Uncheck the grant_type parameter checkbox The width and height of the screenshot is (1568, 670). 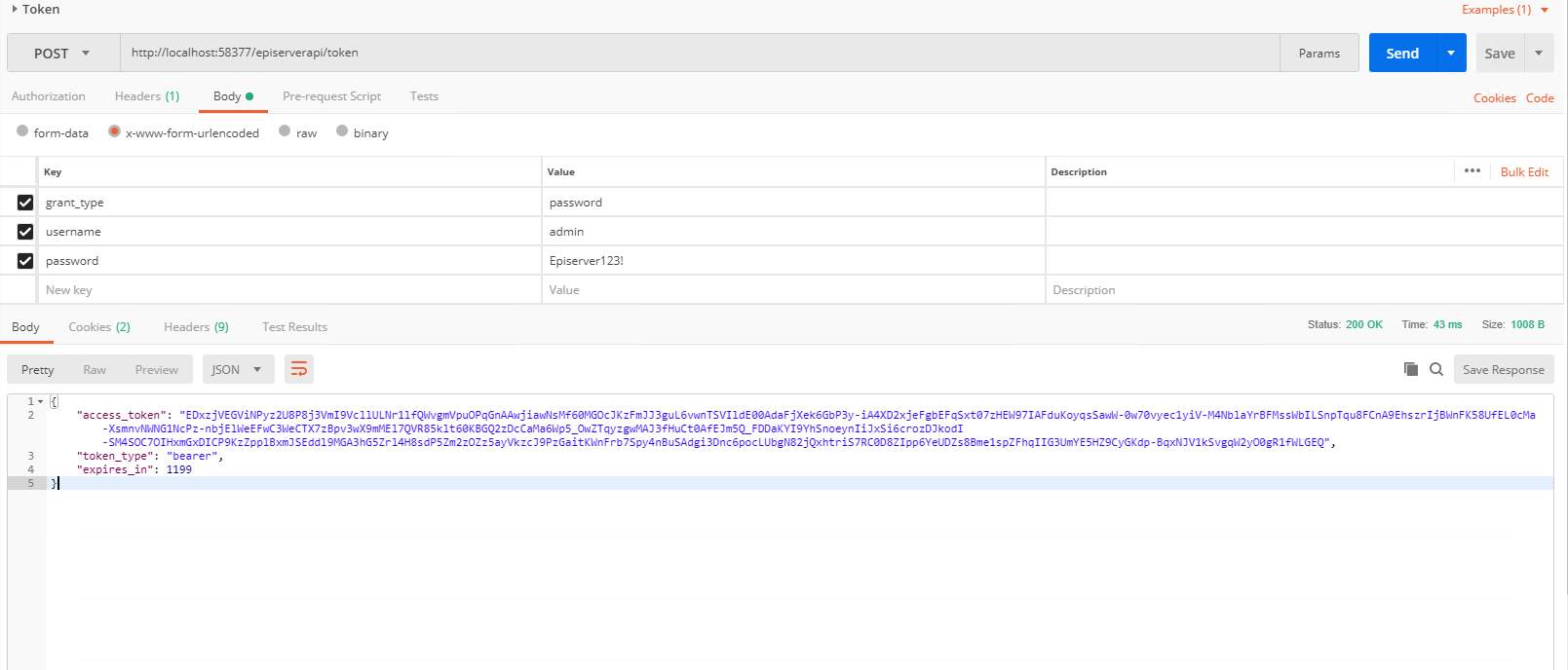tap(25, 203)
